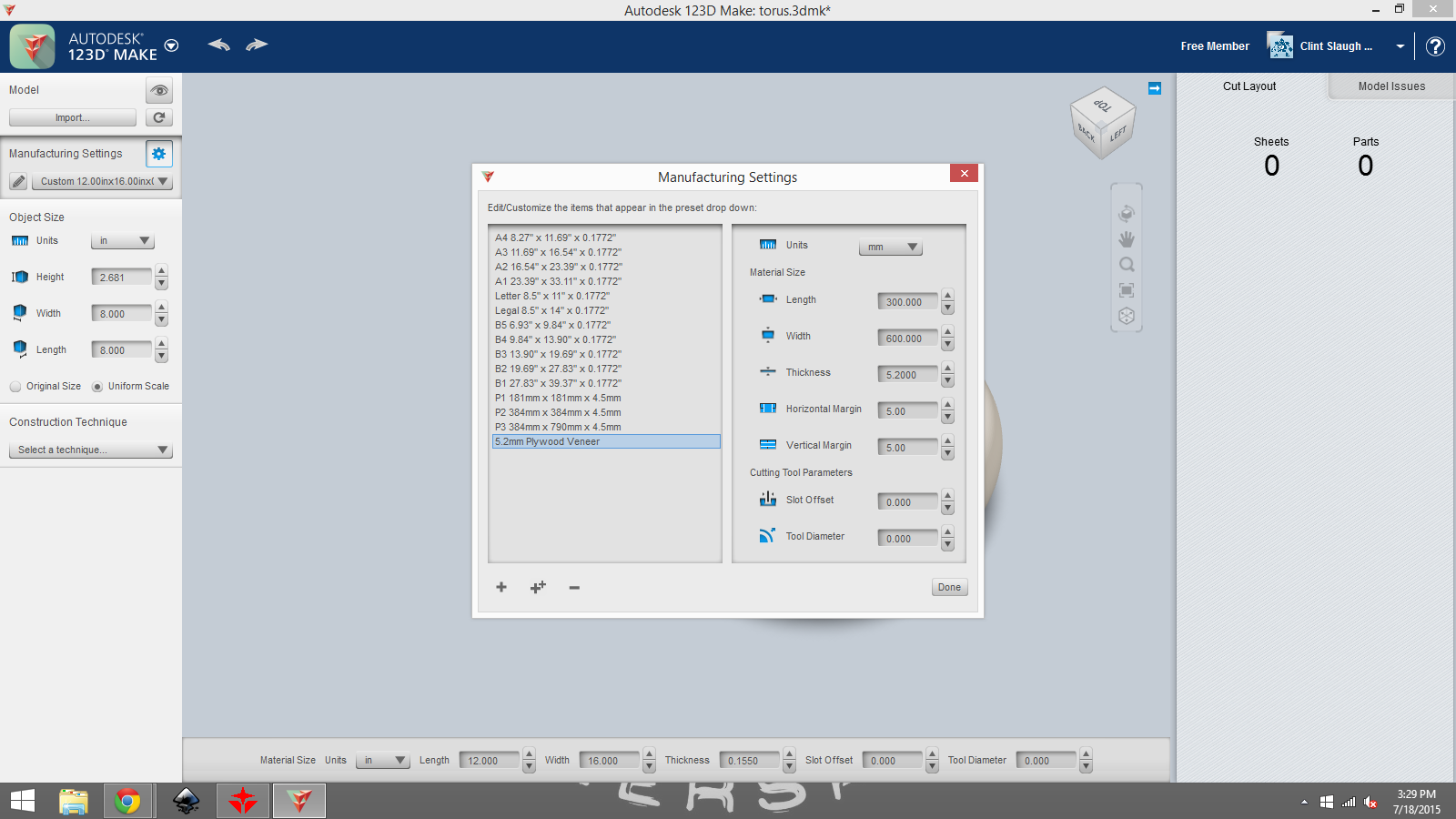Select Original Size radio button

click(15, 387)
